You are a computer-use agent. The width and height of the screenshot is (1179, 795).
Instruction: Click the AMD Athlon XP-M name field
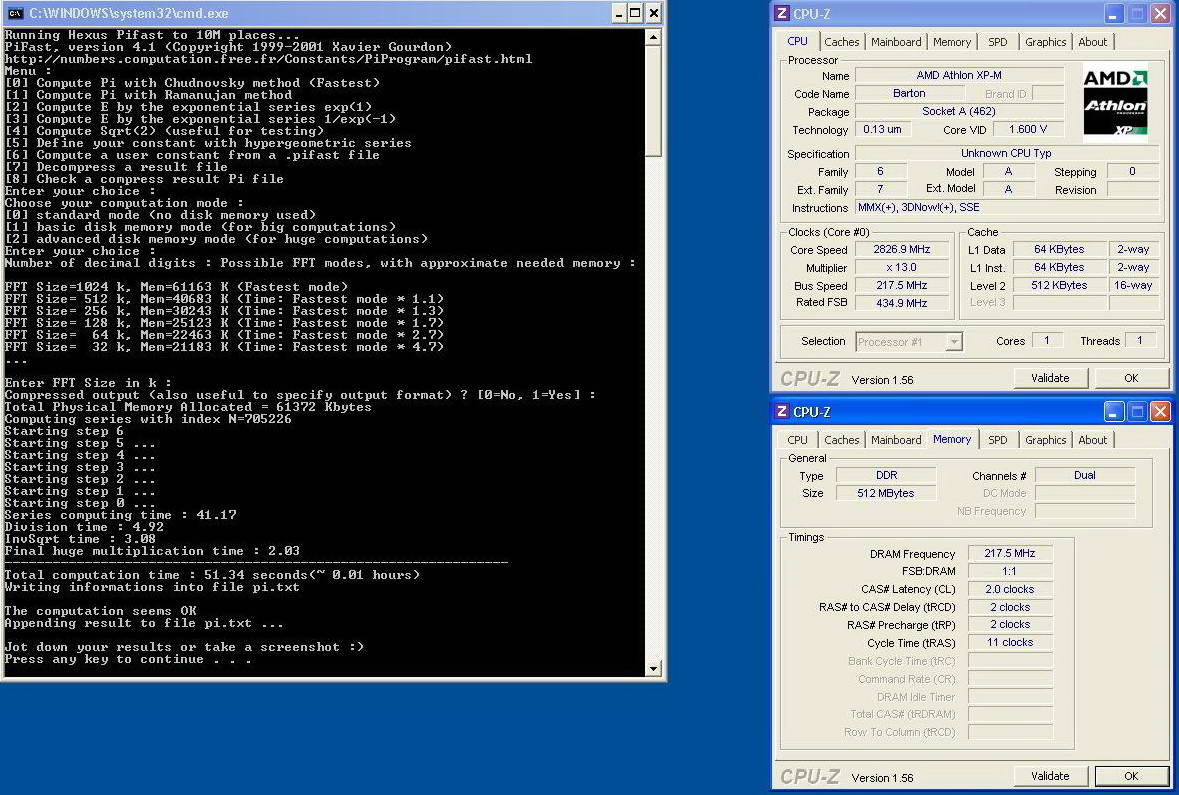(x=959, y=75)
